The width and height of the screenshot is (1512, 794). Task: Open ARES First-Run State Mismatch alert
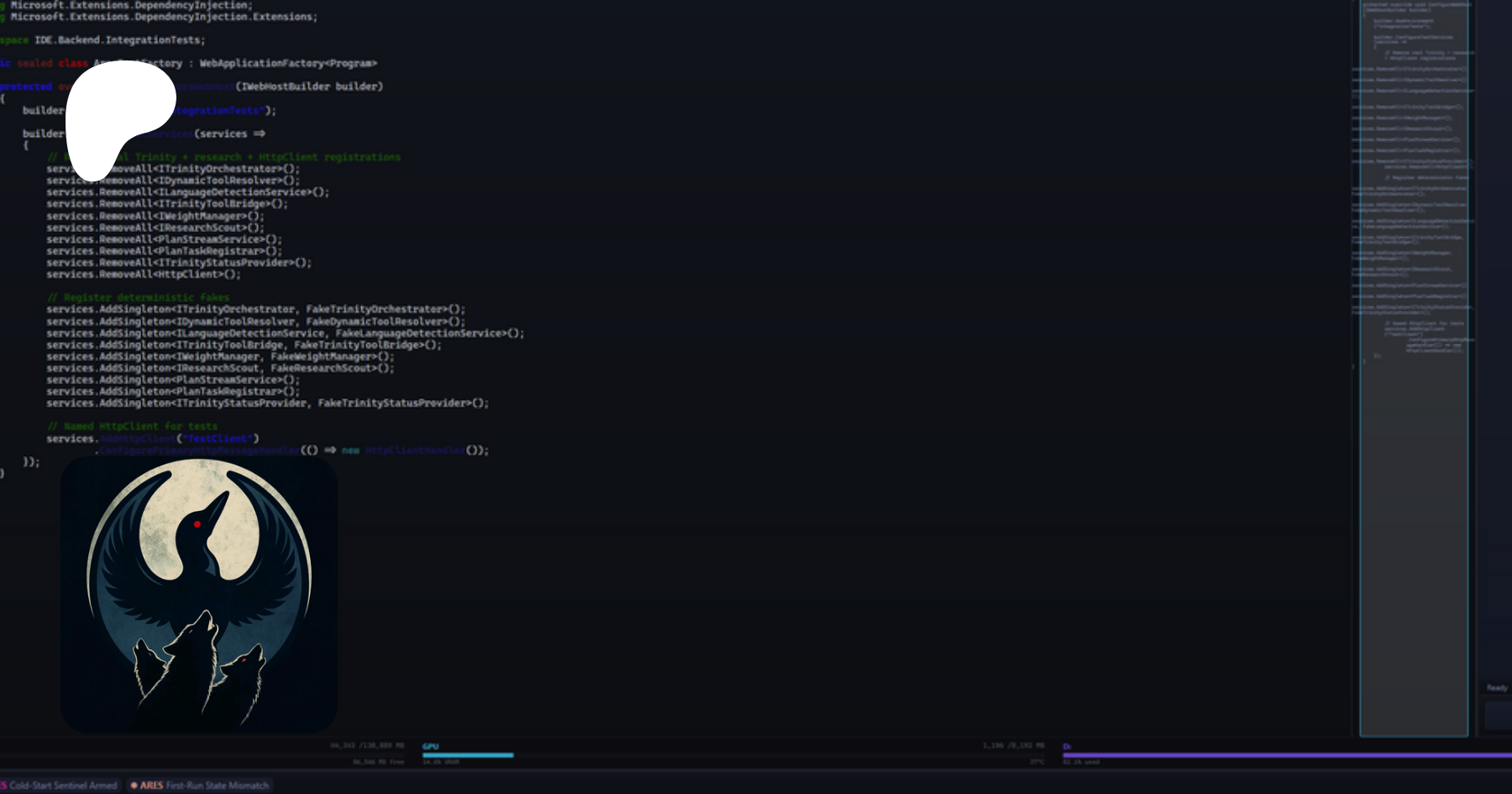coord(204,786)
